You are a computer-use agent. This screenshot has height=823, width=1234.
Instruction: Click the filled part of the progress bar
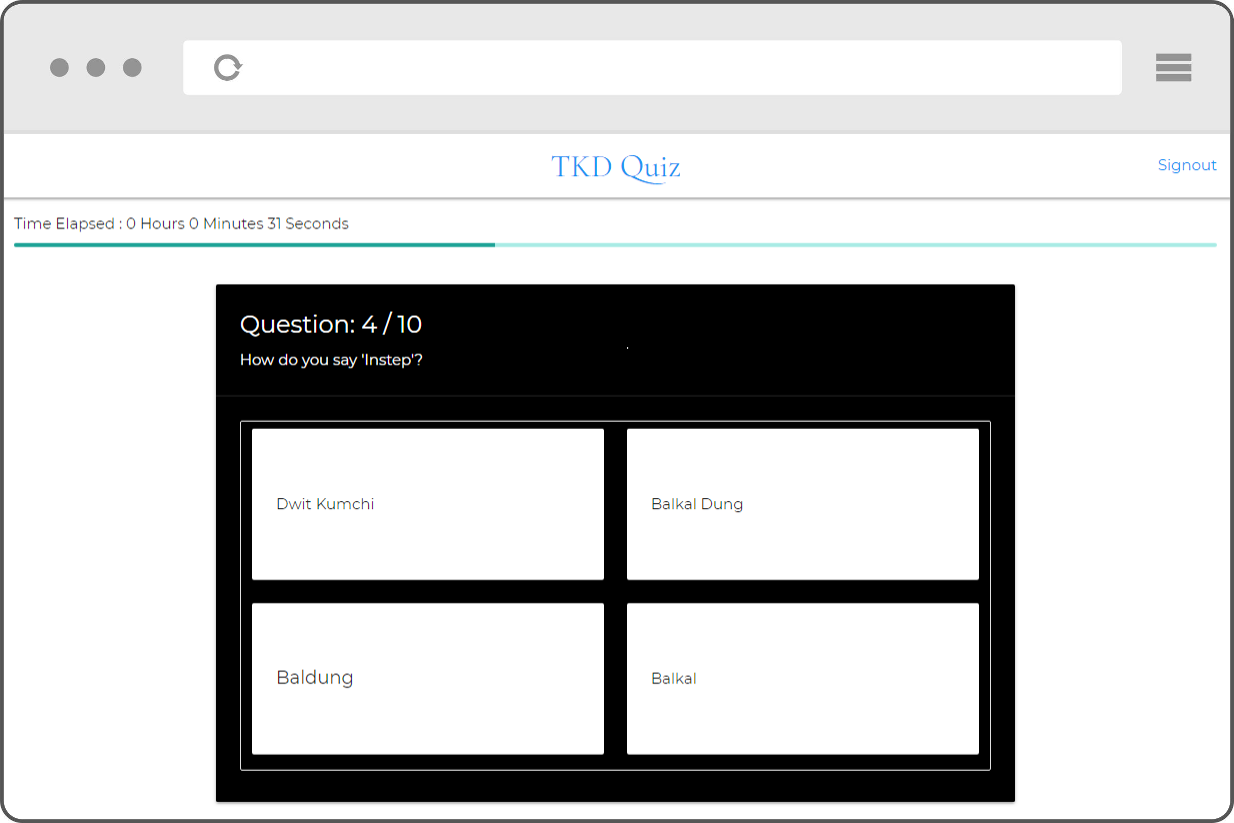point(254,244)
